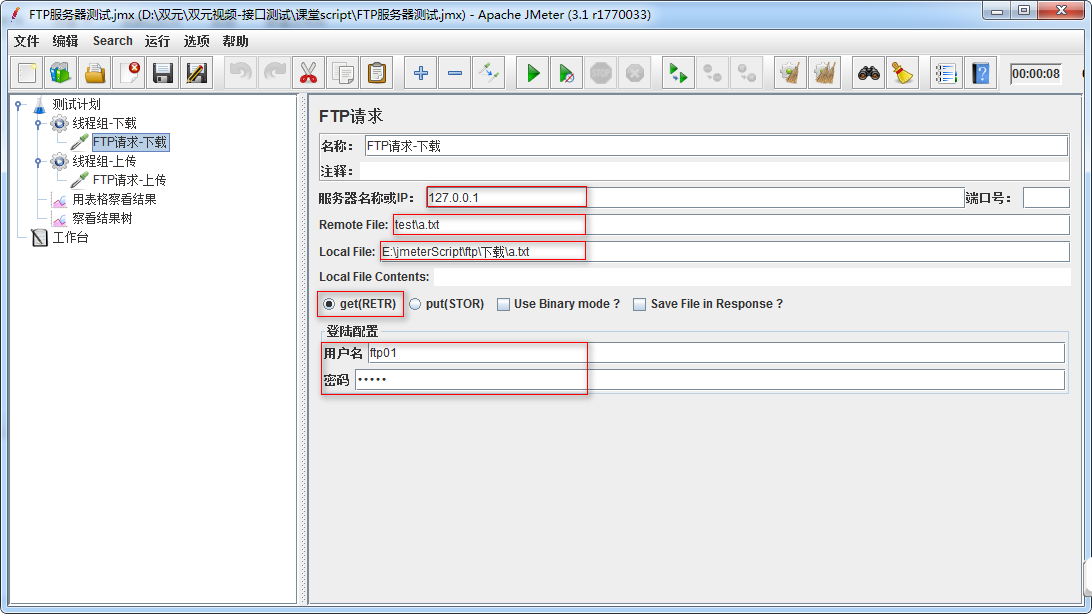Open the 选项 menu
1092x614 pixels.
(x=196, y=41)
